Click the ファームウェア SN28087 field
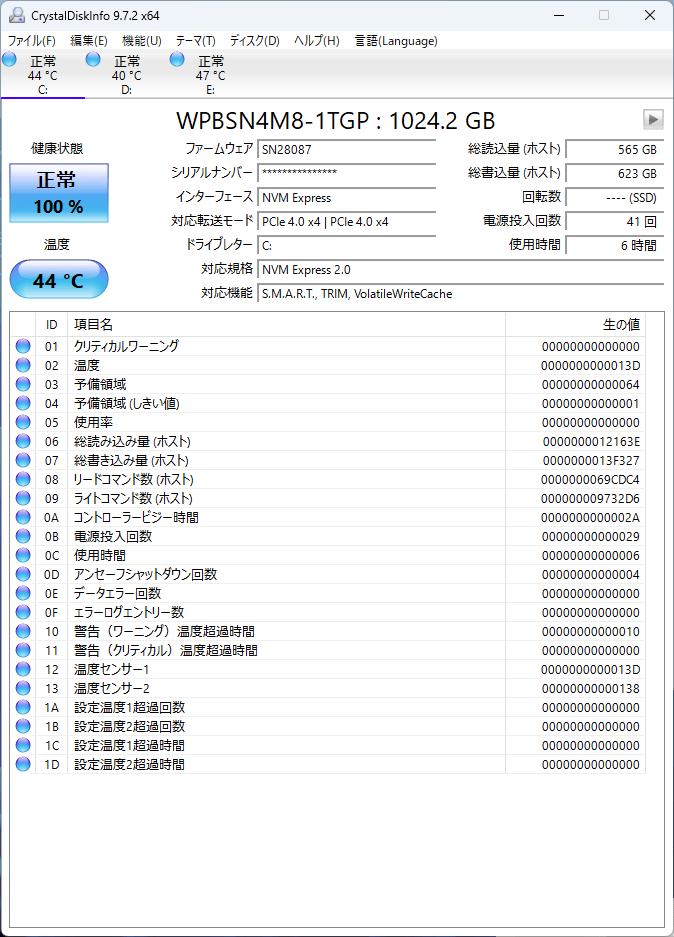674x937 pixels. (346, 149)
